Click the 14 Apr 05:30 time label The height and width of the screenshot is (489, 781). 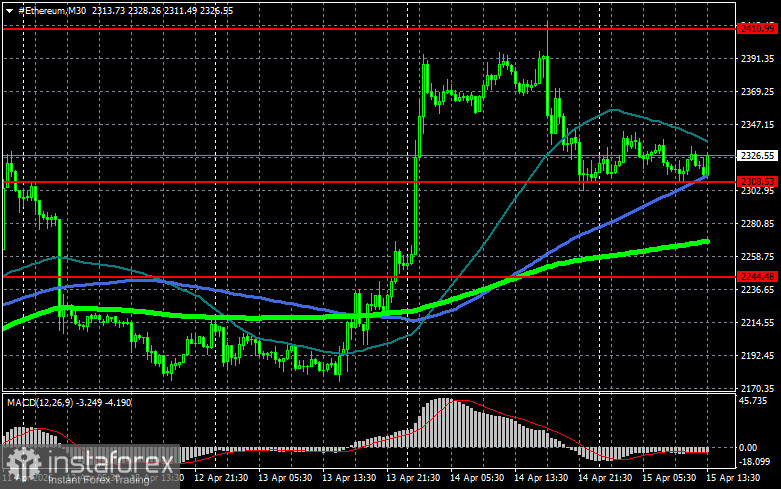[x=477, y=478]
